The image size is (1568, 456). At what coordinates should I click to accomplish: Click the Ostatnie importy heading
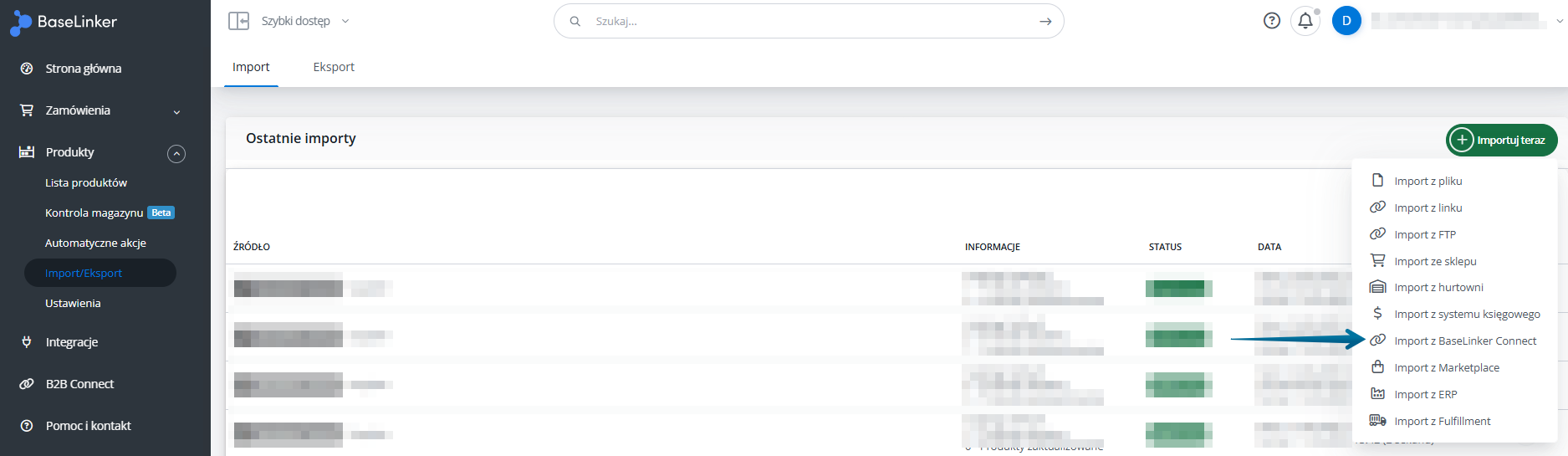(301, 138)
